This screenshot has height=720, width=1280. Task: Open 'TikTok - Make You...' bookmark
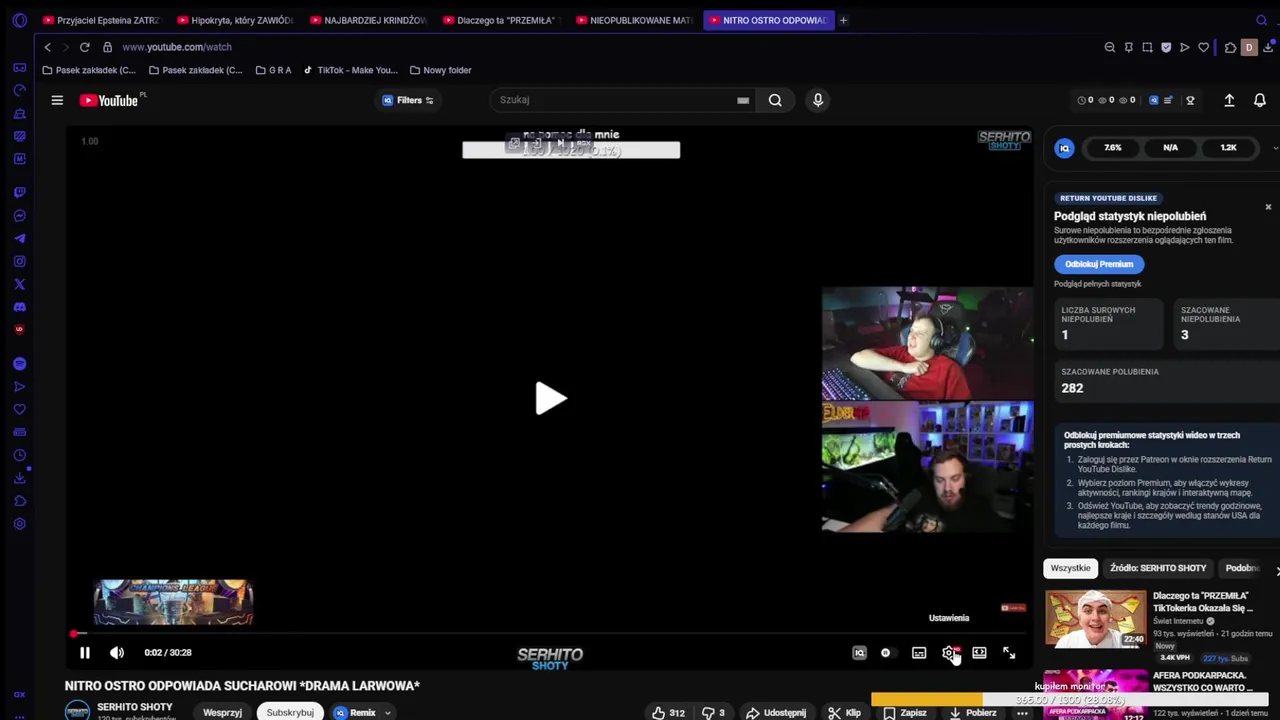(350, 70)
